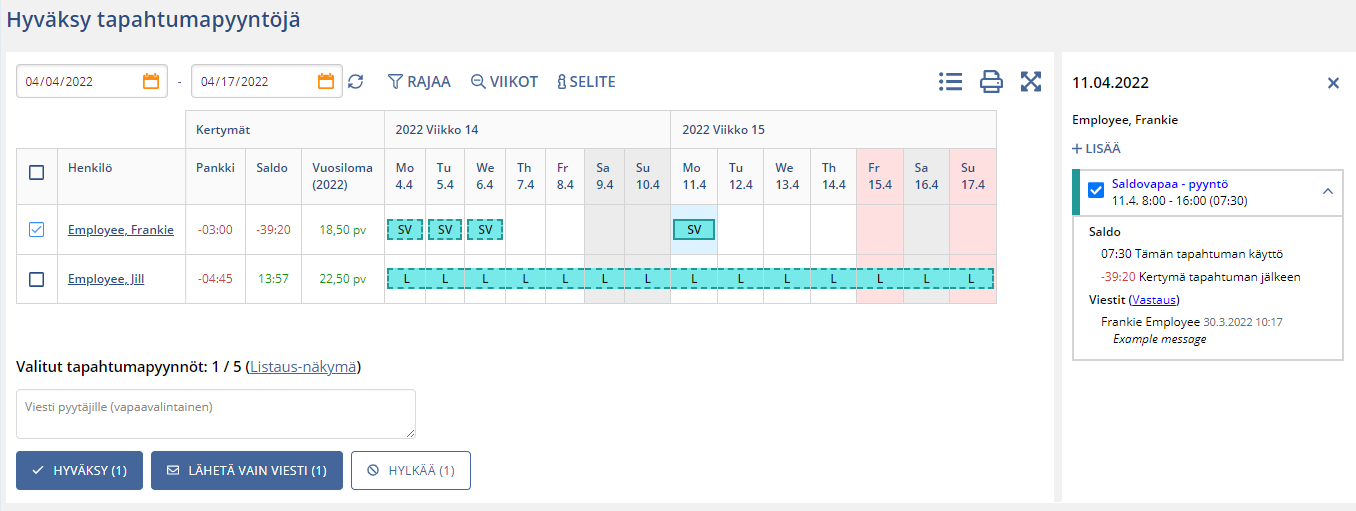The image size is (1356, 511).
Task: Close the 11.04.2022 detail panel
Action: 1333,83
